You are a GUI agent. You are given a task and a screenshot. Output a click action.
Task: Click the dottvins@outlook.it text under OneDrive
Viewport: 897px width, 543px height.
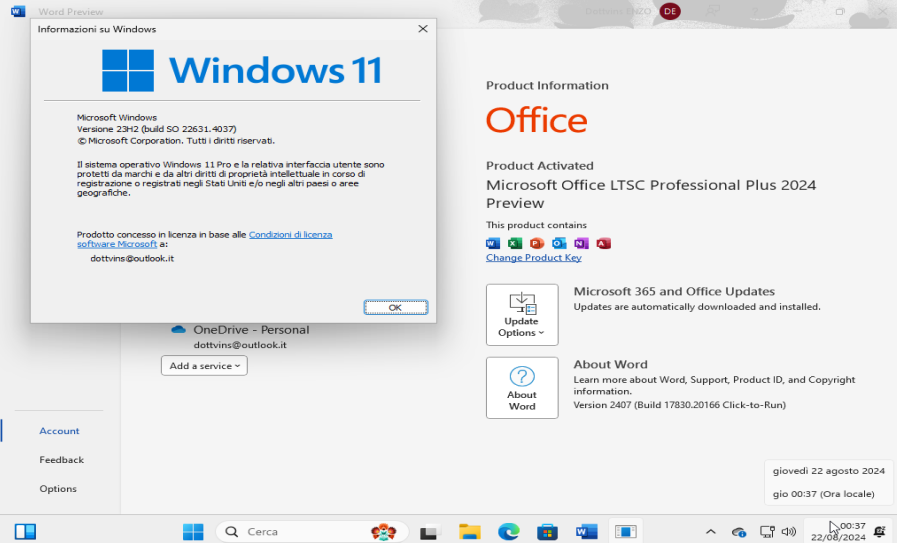240,345
